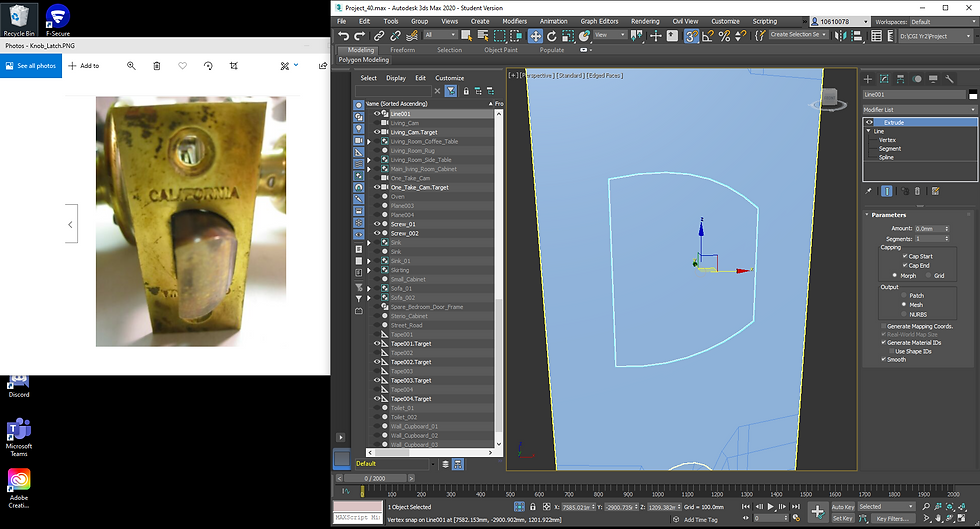Click the Rotate icon in Photos app
The width and height of the screenshot is (980, 529).
pos(208,66)
